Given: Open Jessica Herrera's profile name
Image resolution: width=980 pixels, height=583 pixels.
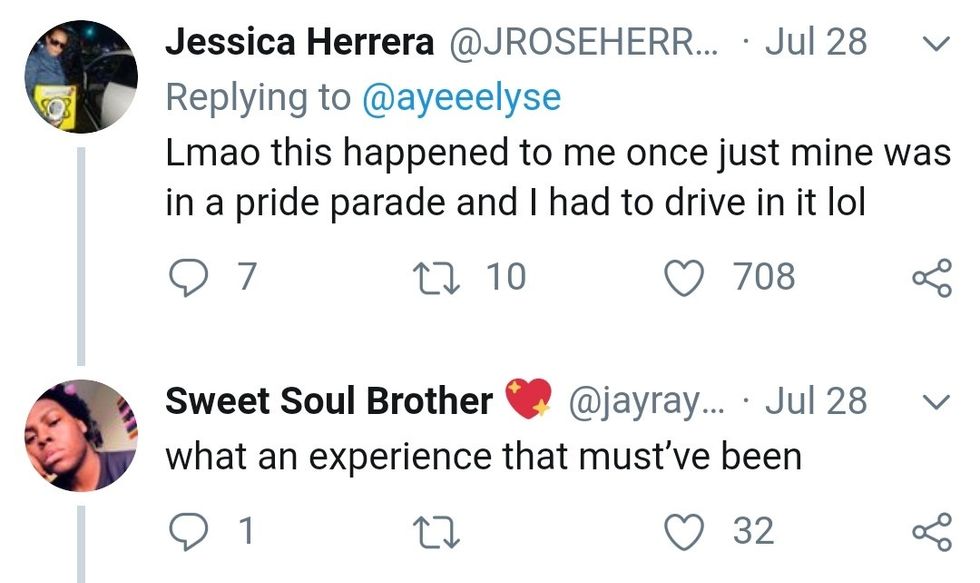Looking at the screenshot, I should click(299, 42).
